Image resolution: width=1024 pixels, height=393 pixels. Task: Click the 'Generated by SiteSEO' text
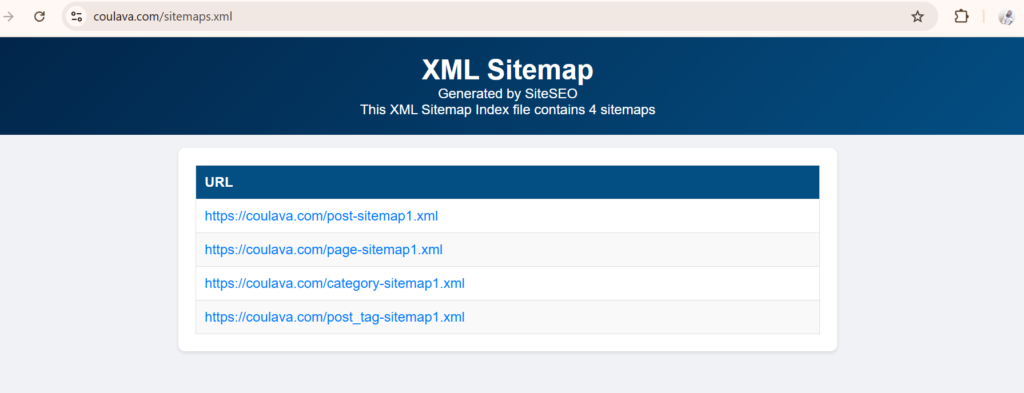click(x=507, y=94)
